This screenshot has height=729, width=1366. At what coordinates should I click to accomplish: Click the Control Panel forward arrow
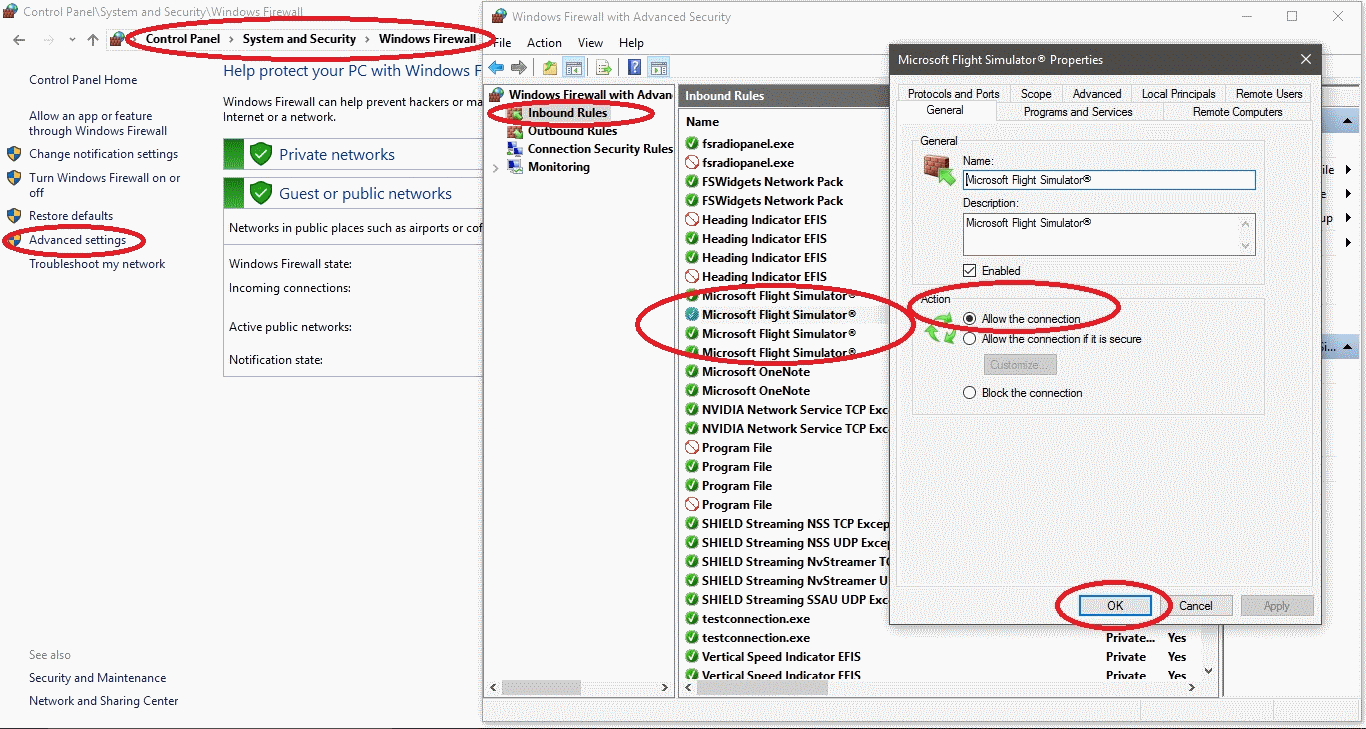pyautogui.click(x=48, y=40)
